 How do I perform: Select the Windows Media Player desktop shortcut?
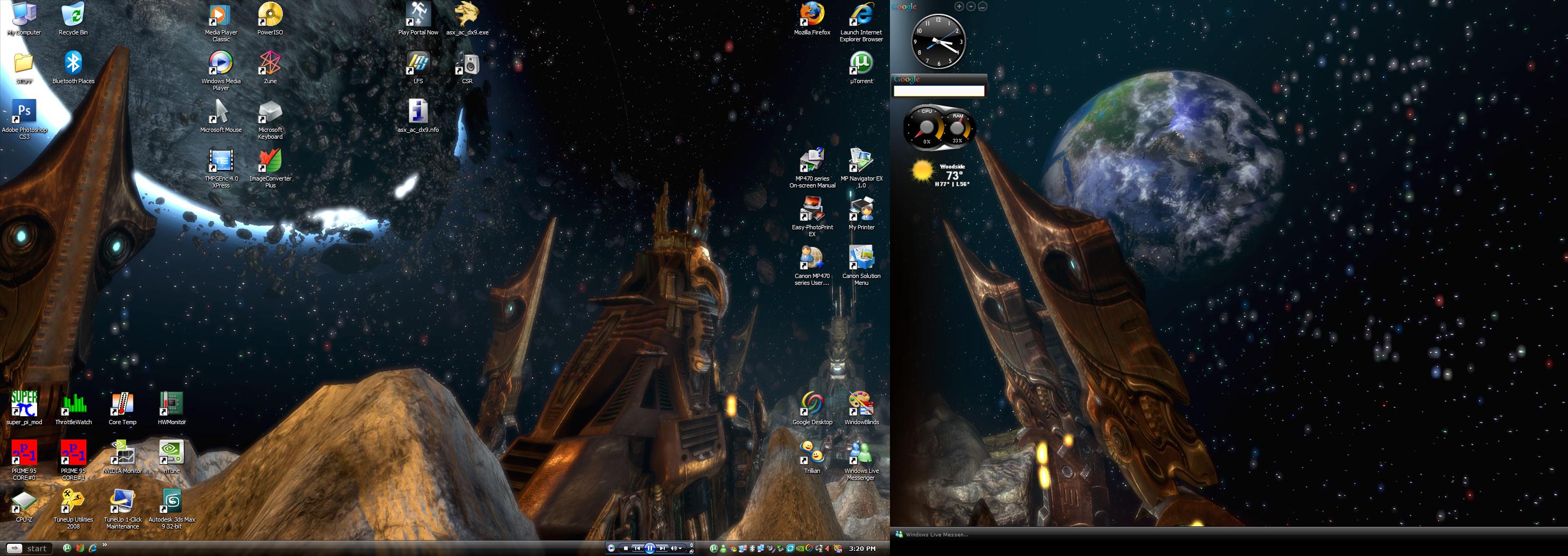[x=221, y=71]
